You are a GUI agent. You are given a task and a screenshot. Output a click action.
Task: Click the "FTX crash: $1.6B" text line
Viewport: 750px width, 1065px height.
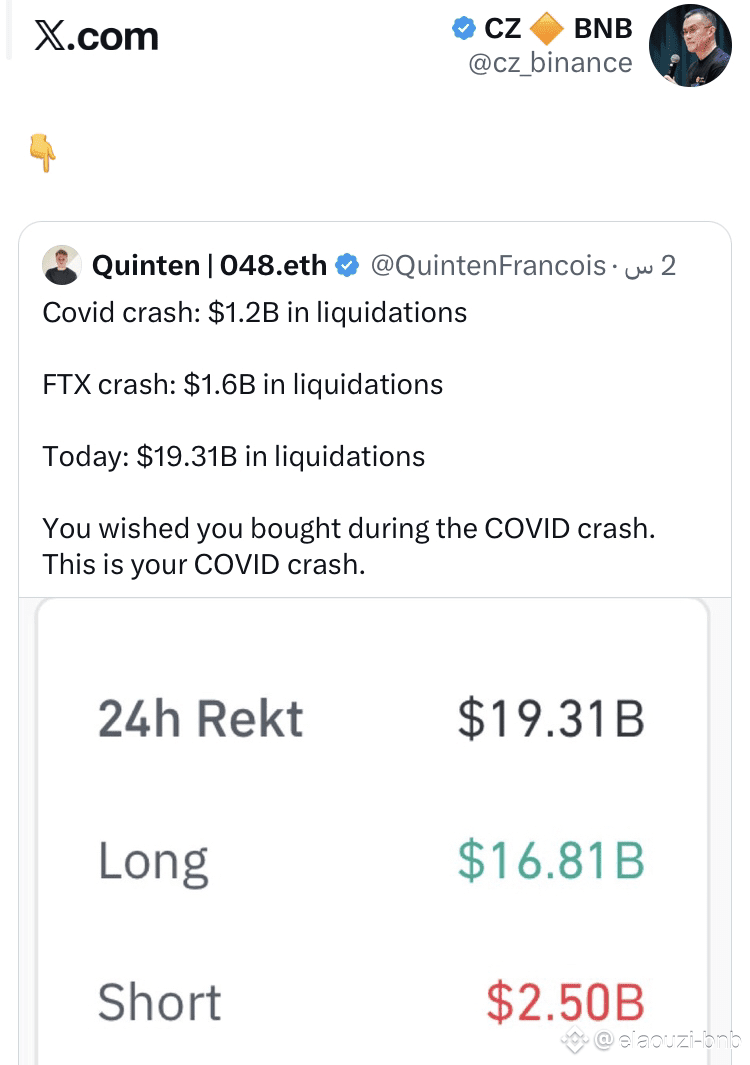[242, 385]
